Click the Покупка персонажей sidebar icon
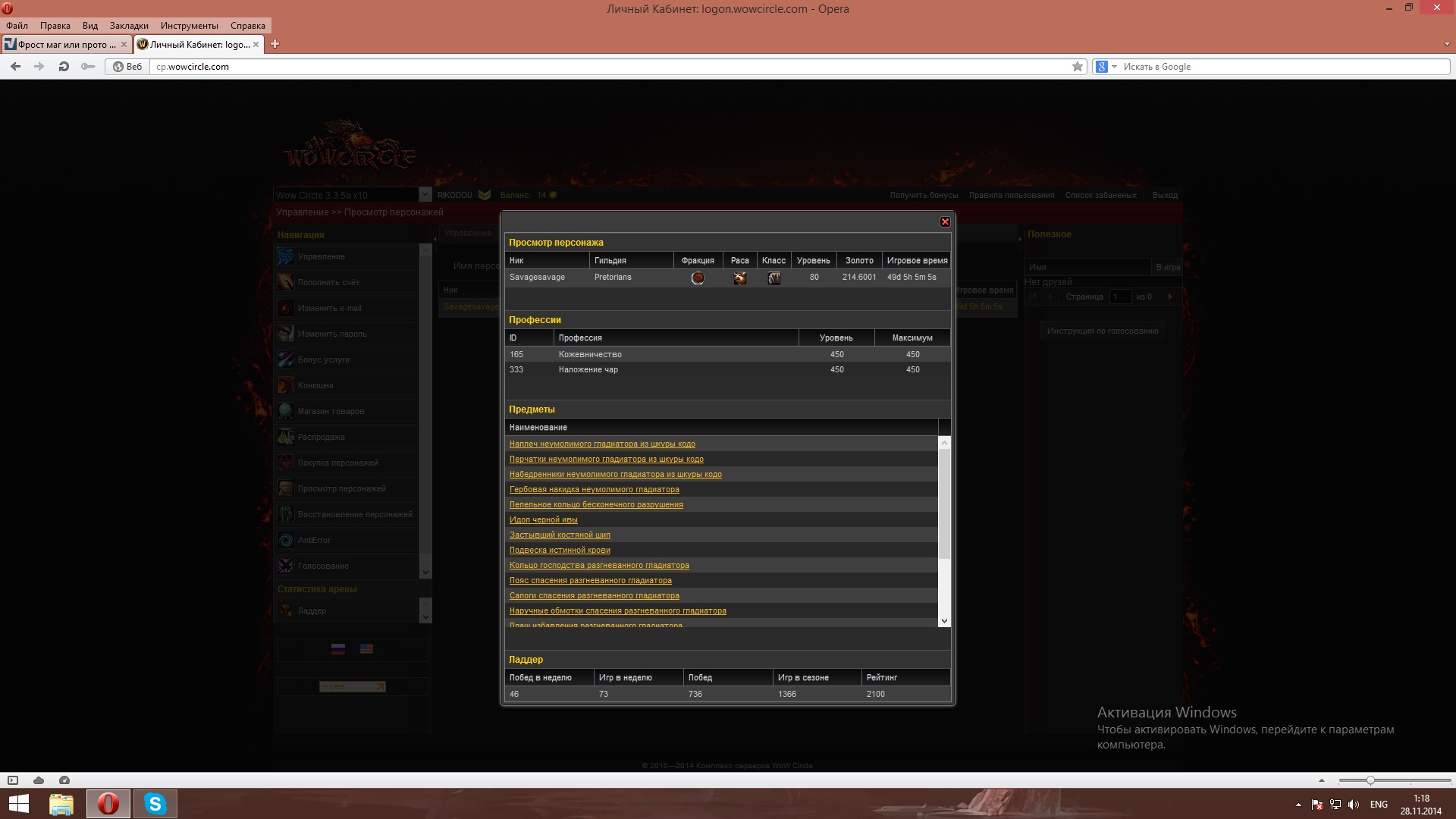Image resolution: width=1456 pixels, height=819 pixels. (x=286, y=463)
